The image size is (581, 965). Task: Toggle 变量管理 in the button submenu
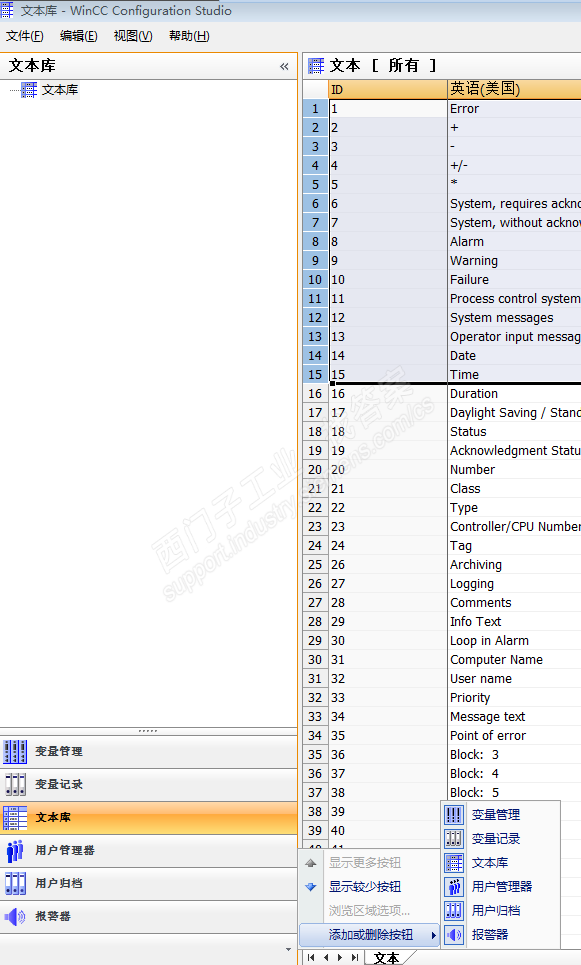(x=500, y=815)
